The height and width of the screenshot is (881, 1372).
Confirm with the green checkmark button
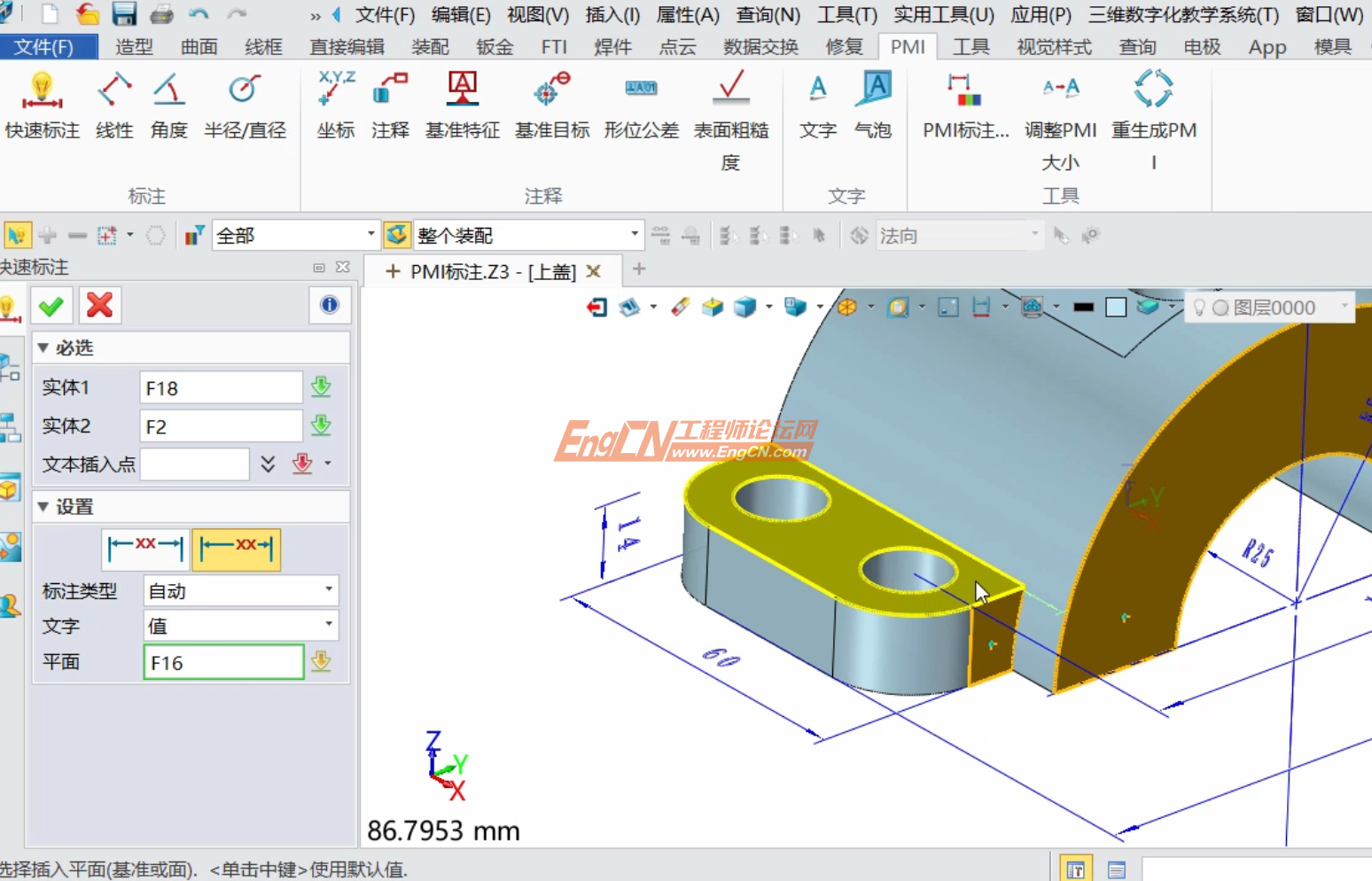click(51, 305)
